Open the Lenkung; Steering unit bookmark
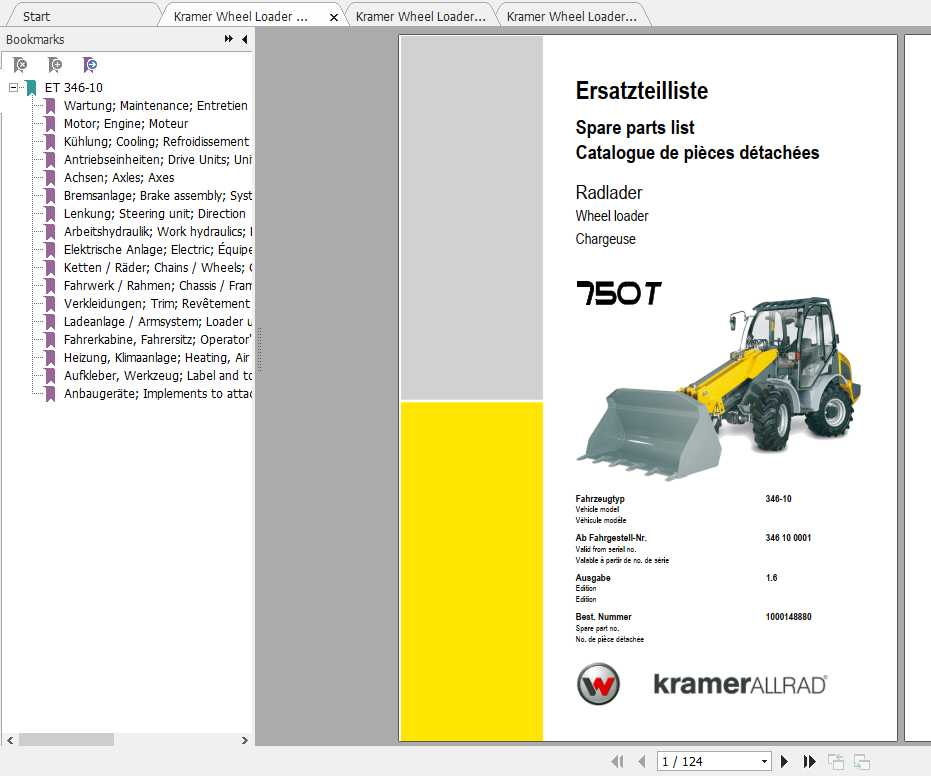This screenshot has height=776, width=931. pos(154,213)
